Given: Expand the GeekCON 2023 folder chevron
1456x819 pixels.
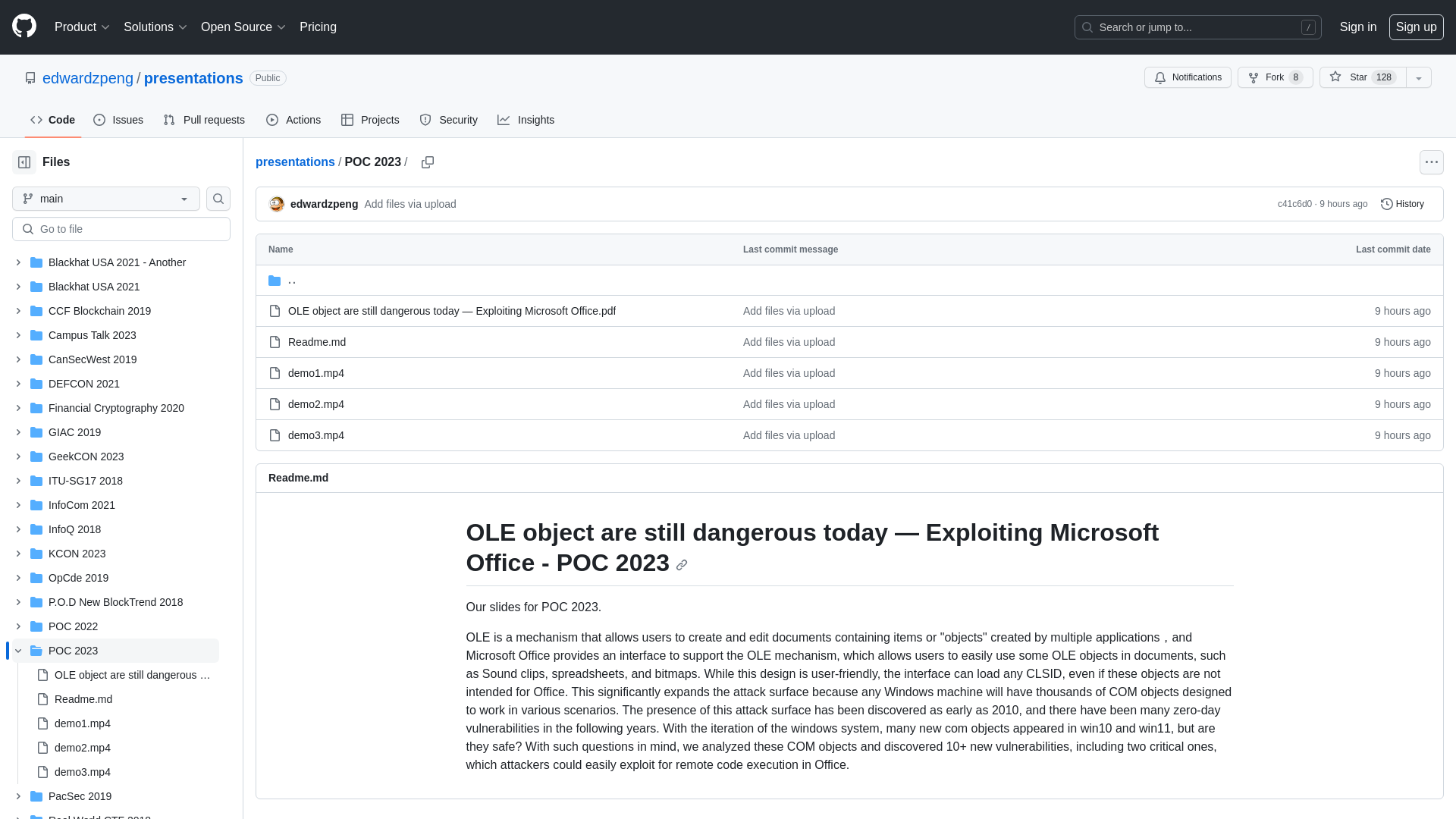Looking at the screenshot, I should tap(18, 457).
